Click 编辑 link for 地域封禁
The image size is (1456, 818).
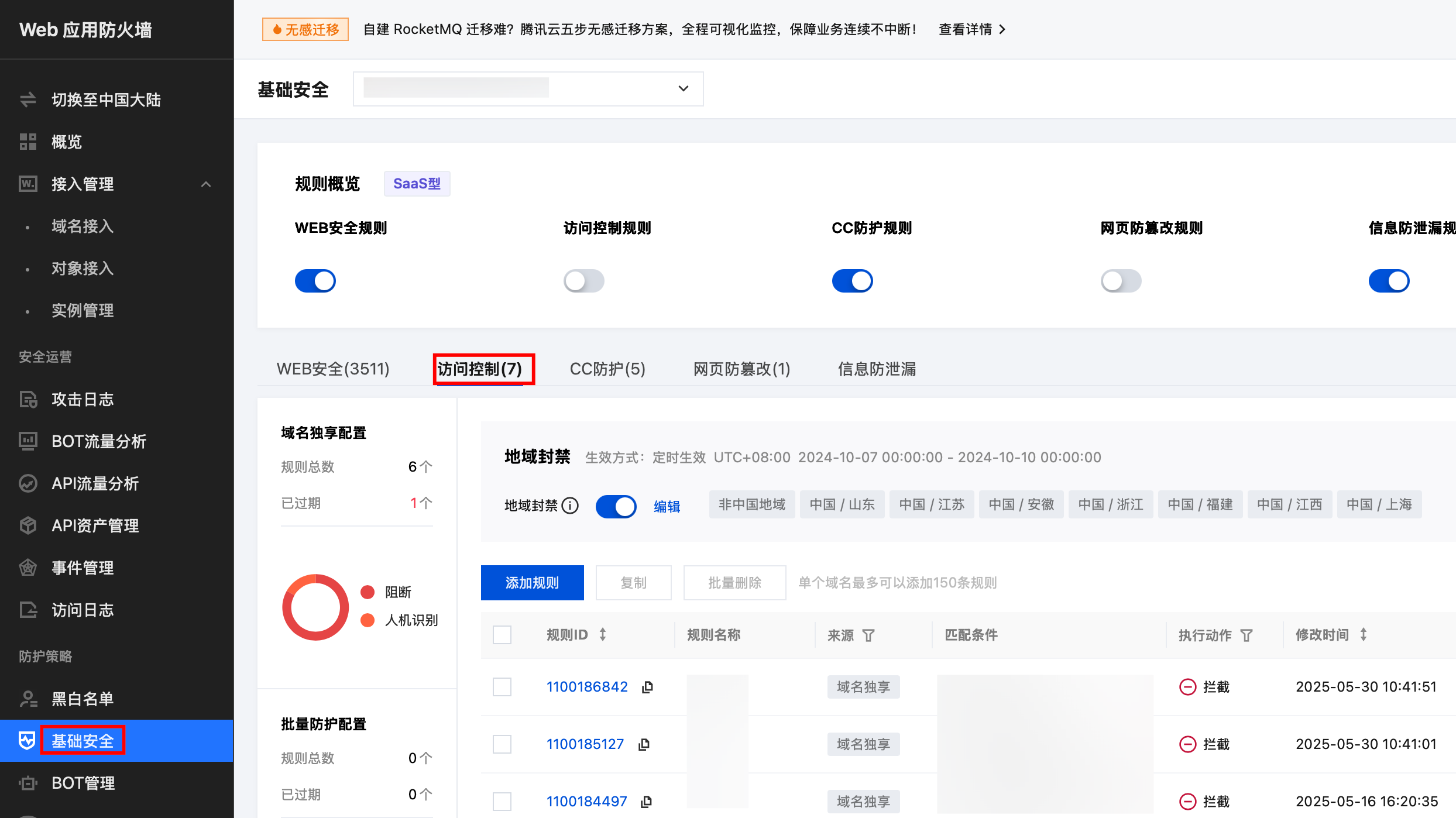click(x=667, y=507)
